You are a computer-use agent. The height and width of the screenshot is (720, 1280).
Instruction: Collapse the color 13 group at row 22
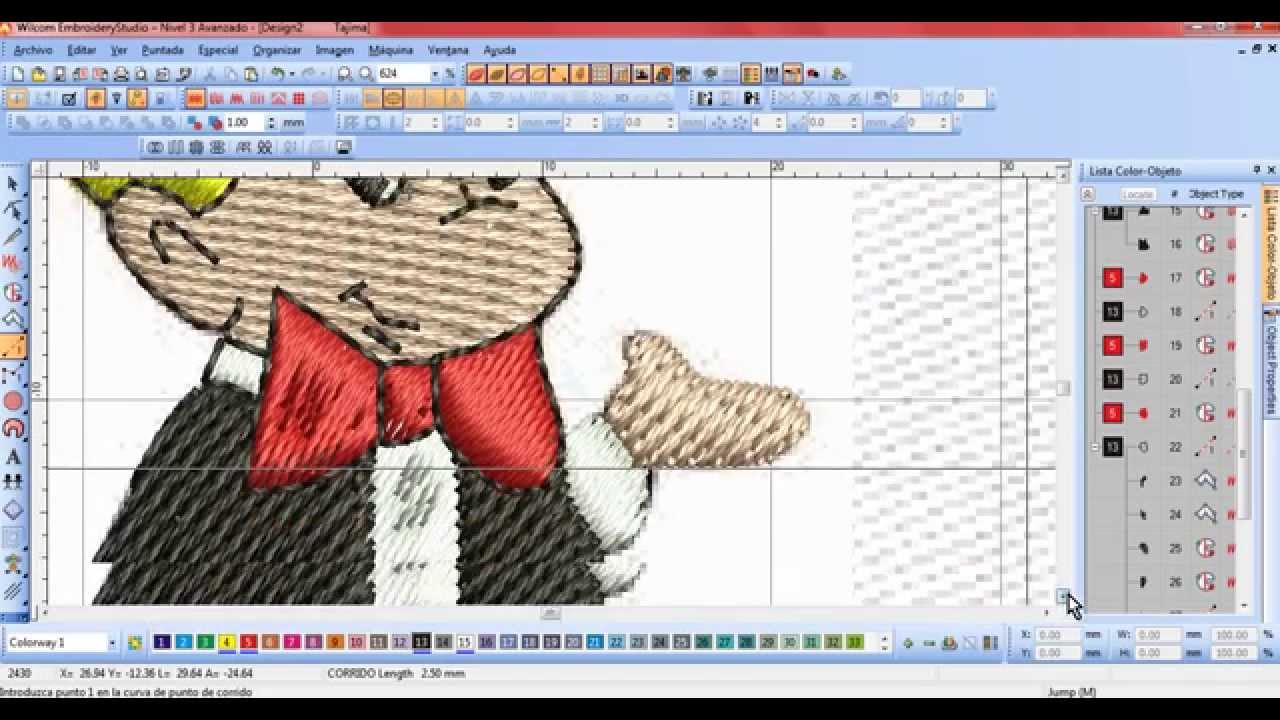click(1095, 447)
